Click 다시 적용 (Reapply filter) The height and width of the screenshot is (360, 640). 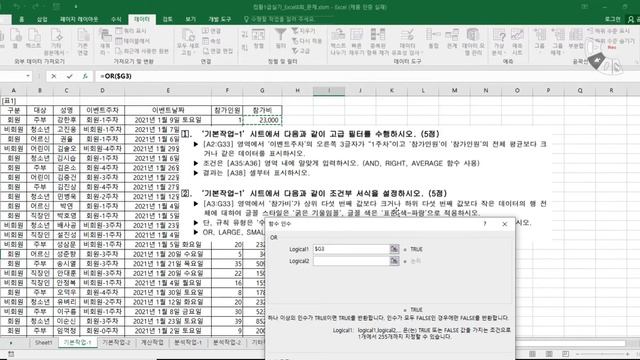point(307,41)
